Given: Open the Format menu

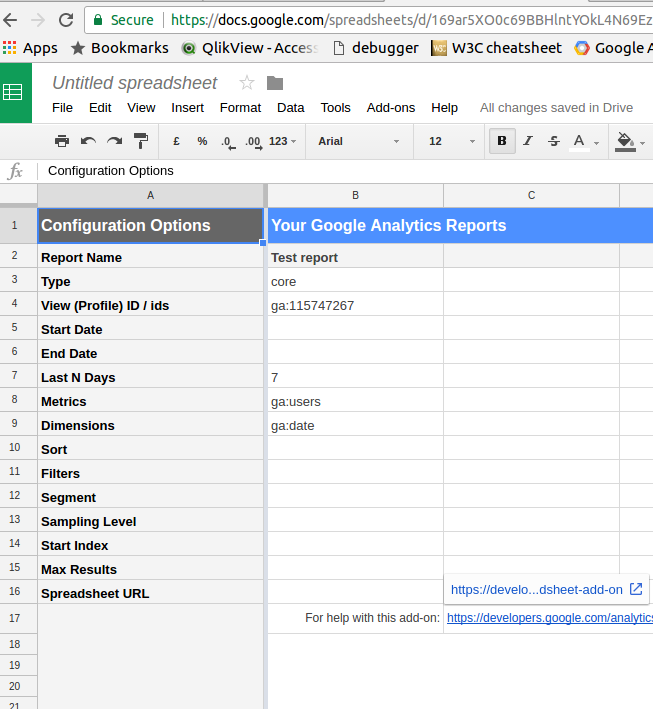Looking at the screenshot, I should pyautogui.click(x=240, y=108).
